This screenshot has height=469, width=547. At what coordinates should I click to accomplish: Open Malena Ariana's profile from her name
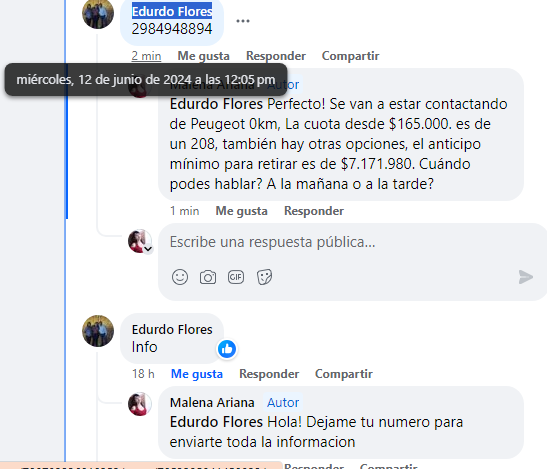click(x=212, y=403)
